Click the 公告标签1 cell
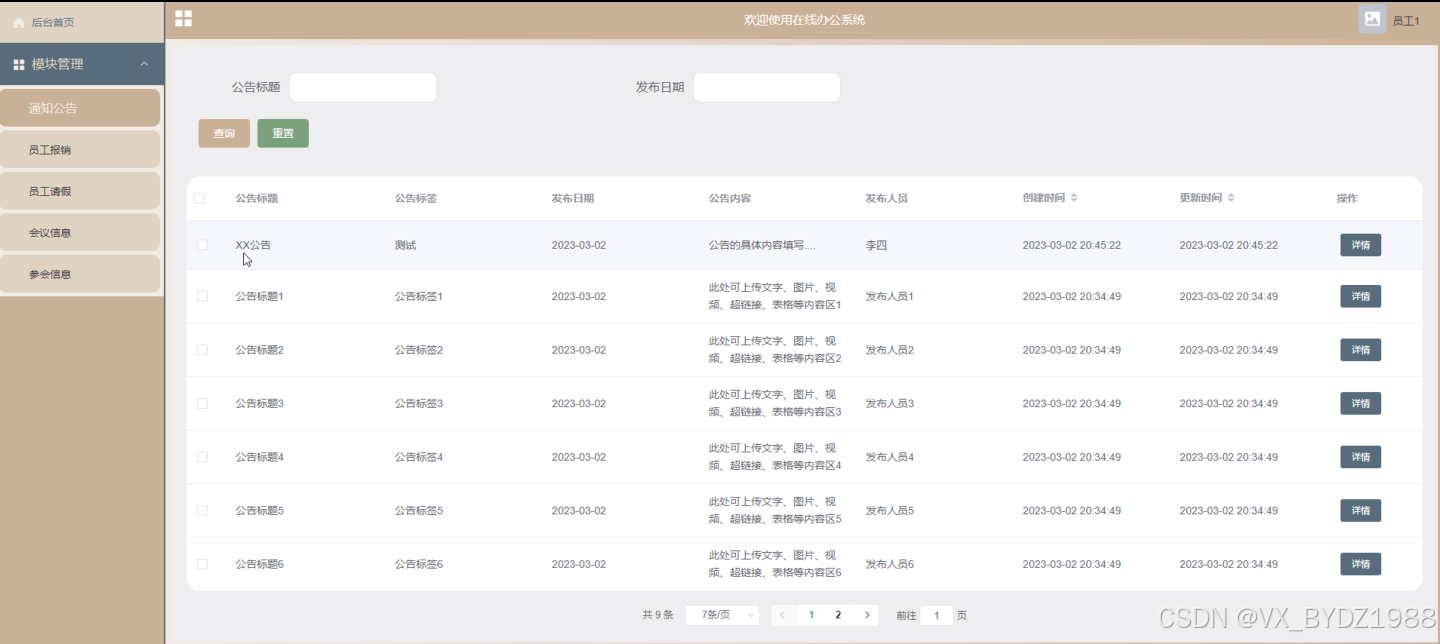The height and width of the screenshot is (644, 1440). pyautogui.click(x=418, y=296)
